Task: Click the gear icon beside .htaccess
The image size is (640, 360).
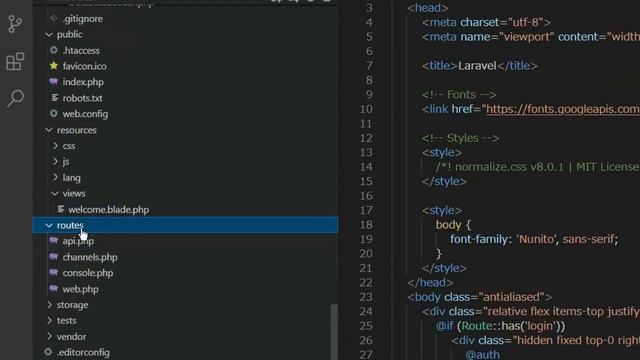Action: pos(53,50)
